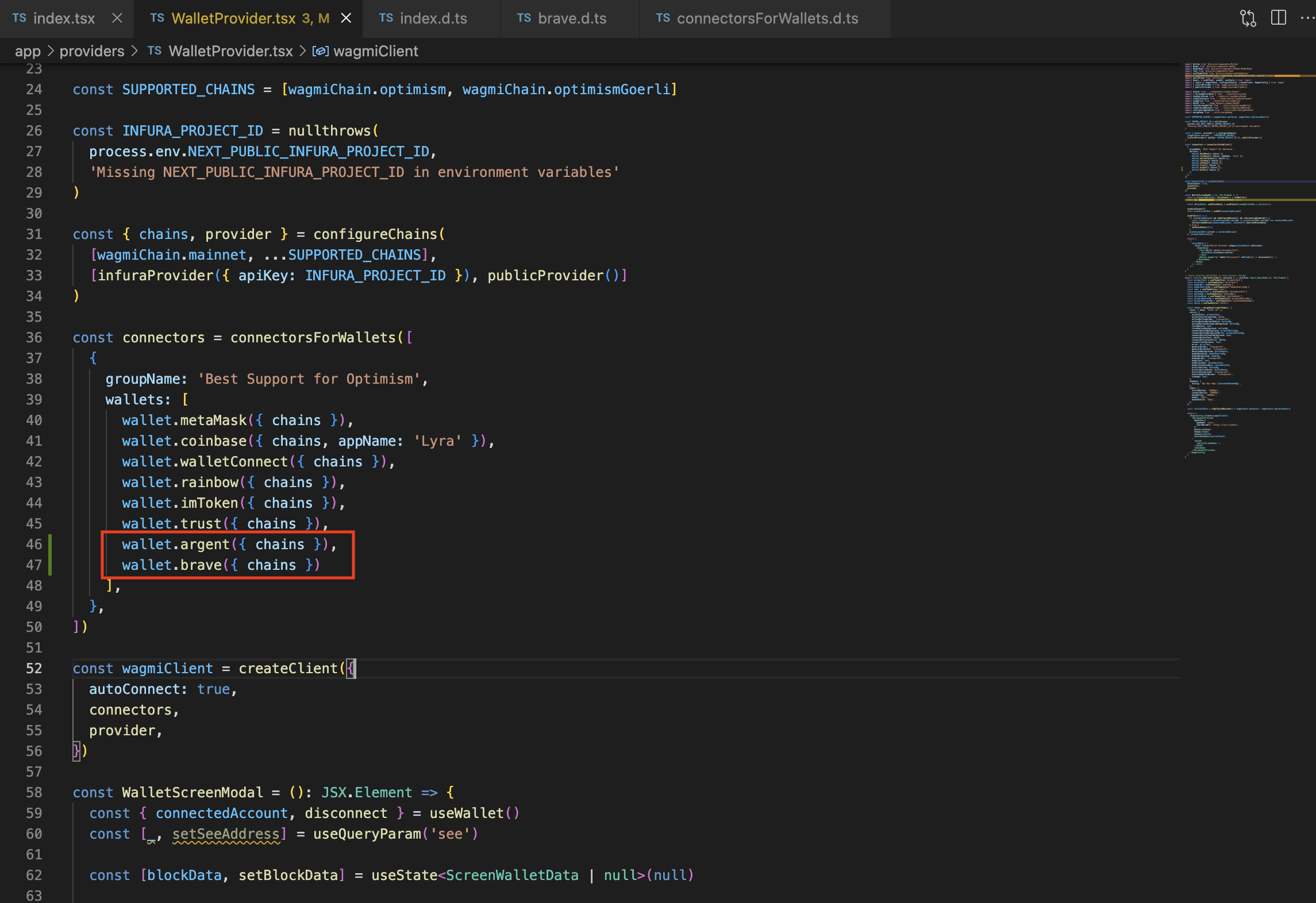Click line number 36 in gutter
Image resolution: width=1316 pixels, height=903 pixels.
pyautogui.click(x=34, y=338)
